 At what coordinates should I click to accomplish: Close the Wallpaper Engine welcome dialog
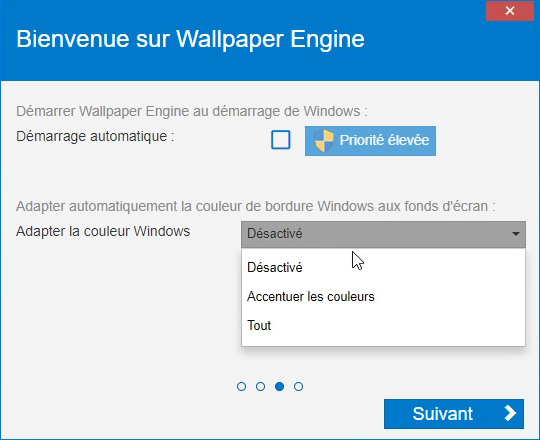510,11
